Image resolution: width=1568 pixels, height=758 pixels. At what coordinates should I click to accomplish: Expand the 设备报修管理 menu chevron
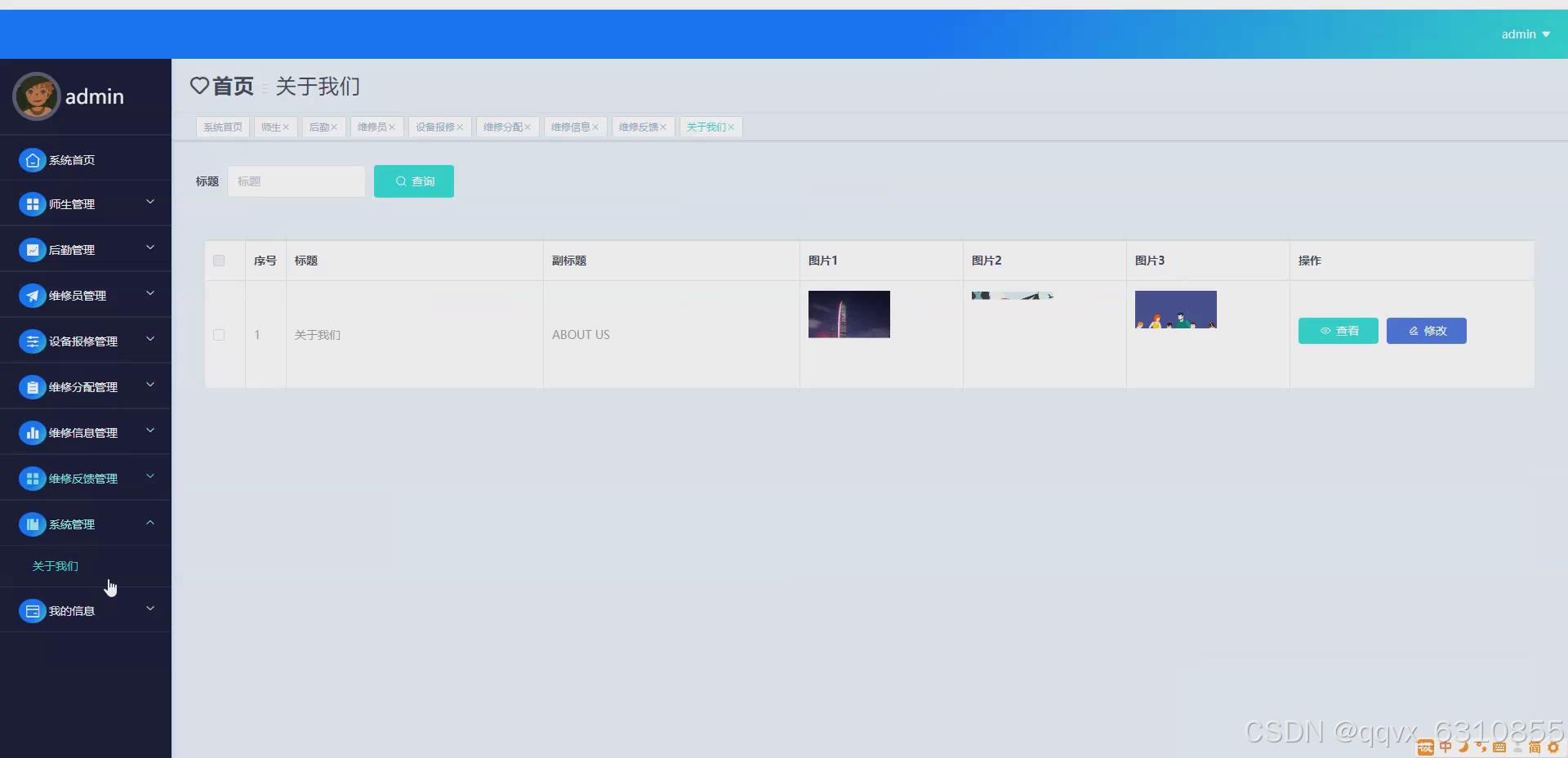click(150, 339)
